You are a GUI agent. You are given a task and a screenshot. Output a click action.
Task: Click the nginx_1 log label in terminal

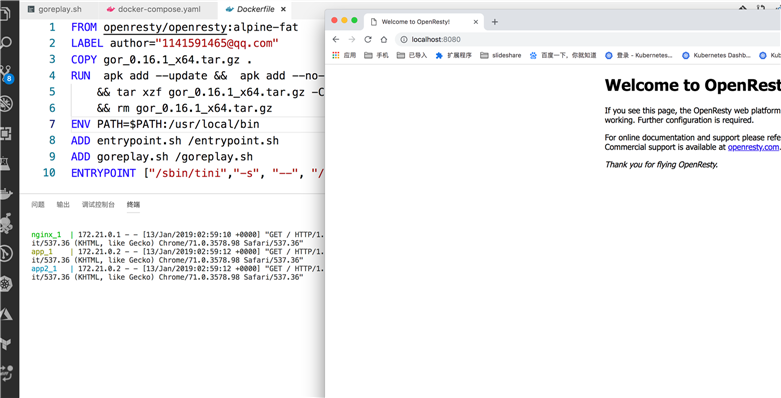tap(46, 235)
